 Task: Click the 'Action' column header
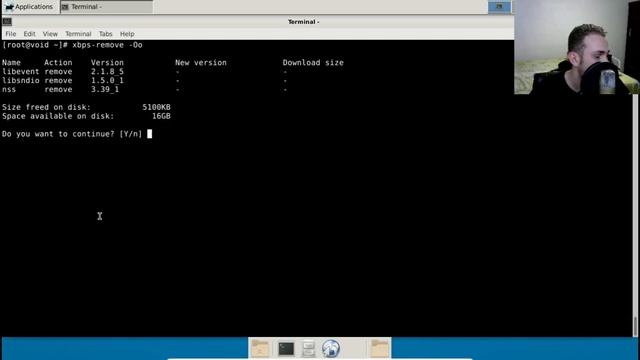[58, 62]
